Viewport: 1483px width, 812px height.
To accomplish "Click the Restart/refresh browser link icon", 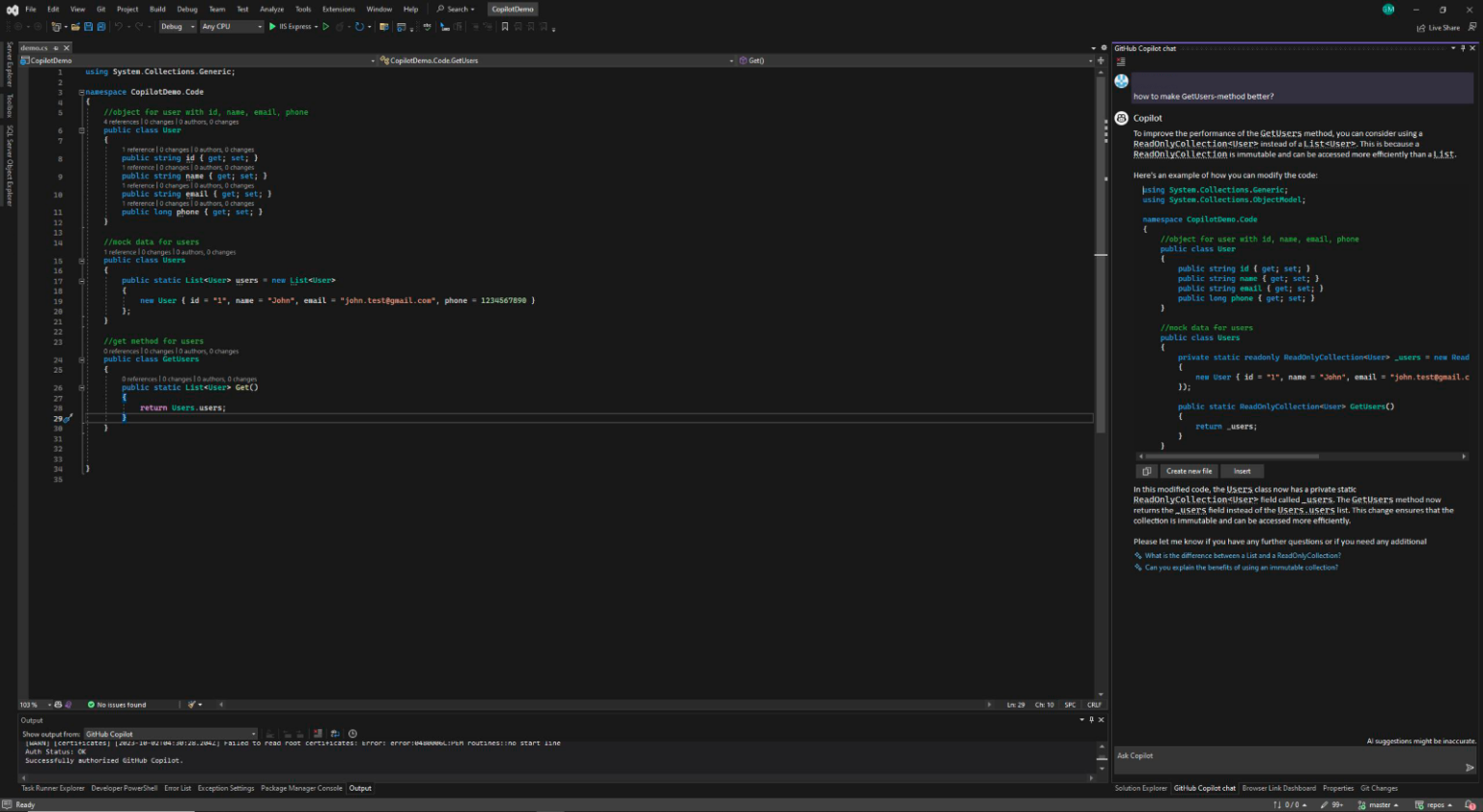I will [x=359, y=27].
